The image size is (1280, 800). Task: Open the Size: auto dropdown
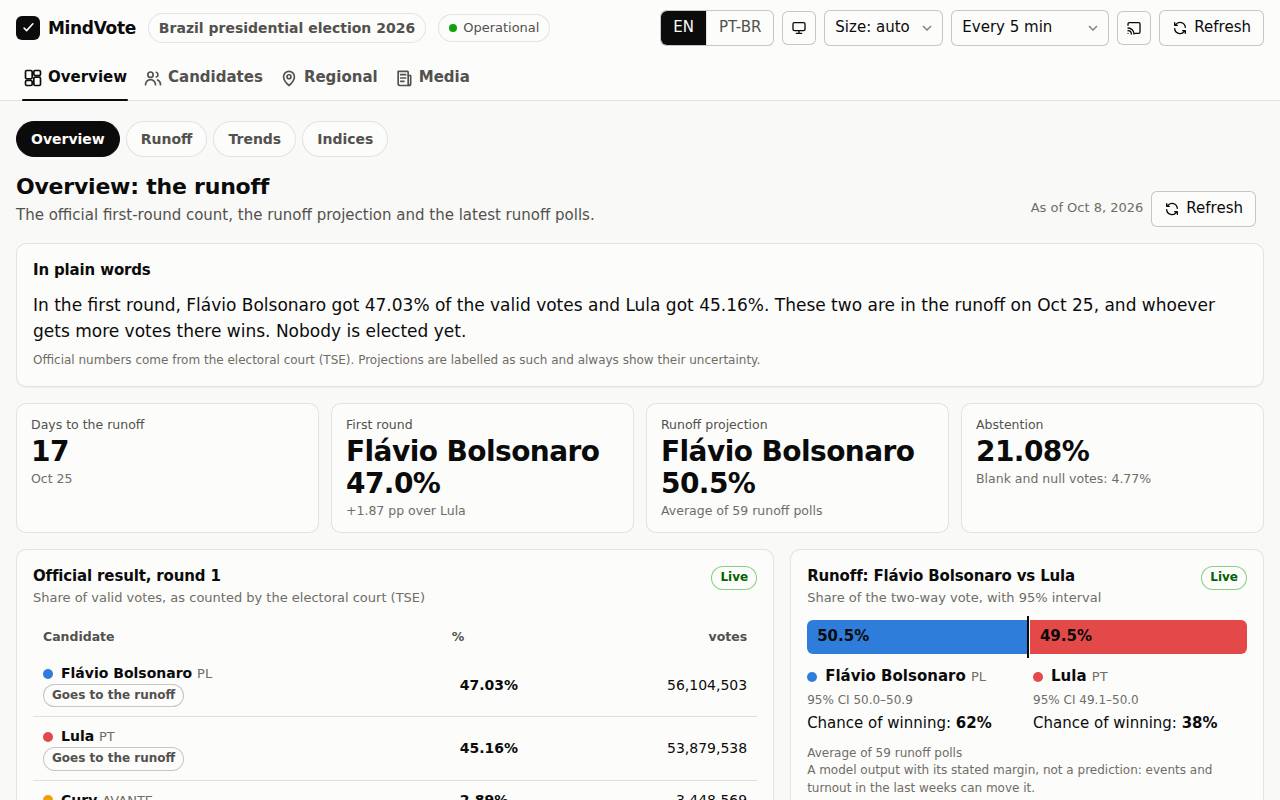point(883,28)
